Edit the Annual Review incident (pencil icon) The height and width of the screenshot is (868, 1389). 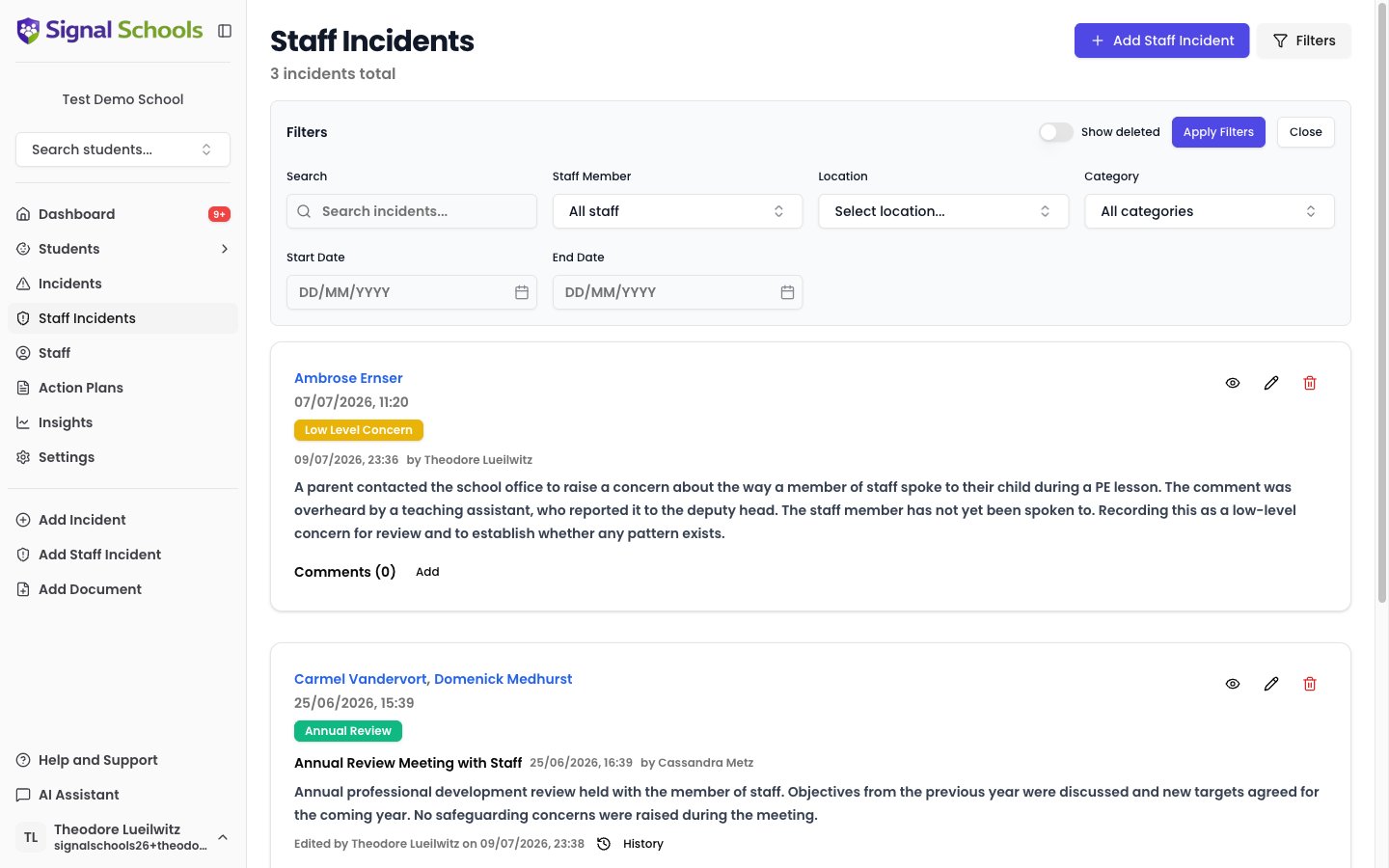click(1271, 684)
